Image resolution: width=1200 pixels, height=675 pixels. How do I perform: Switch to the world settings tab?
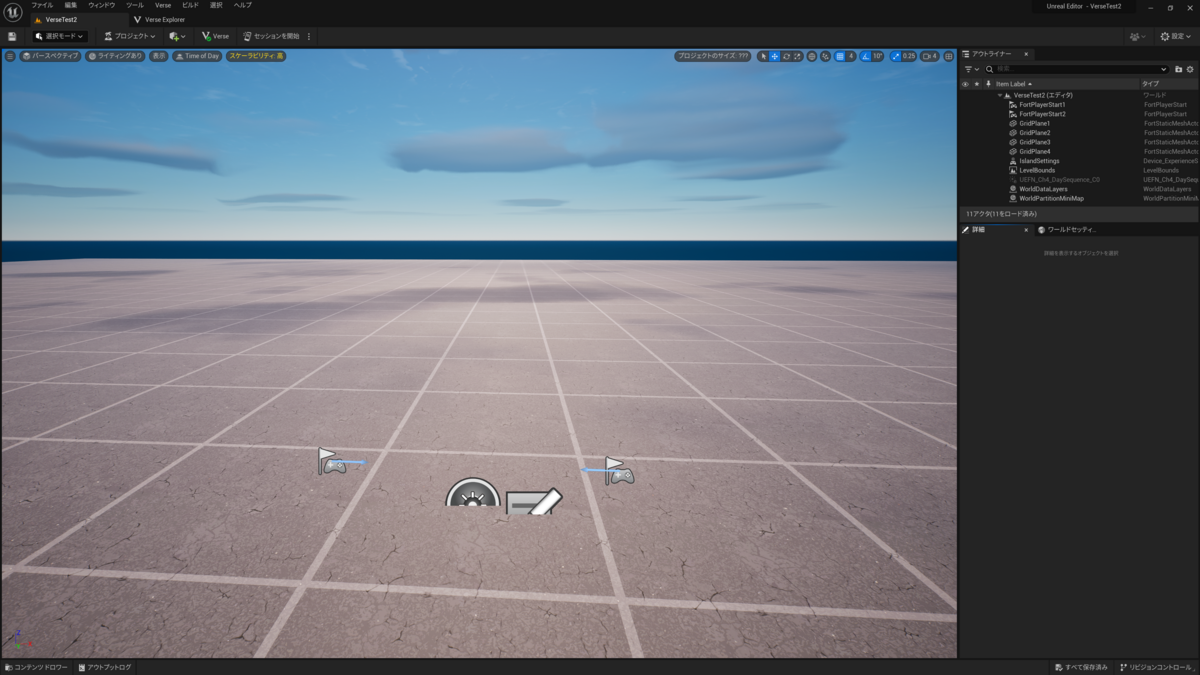(x=1070, y=228)
